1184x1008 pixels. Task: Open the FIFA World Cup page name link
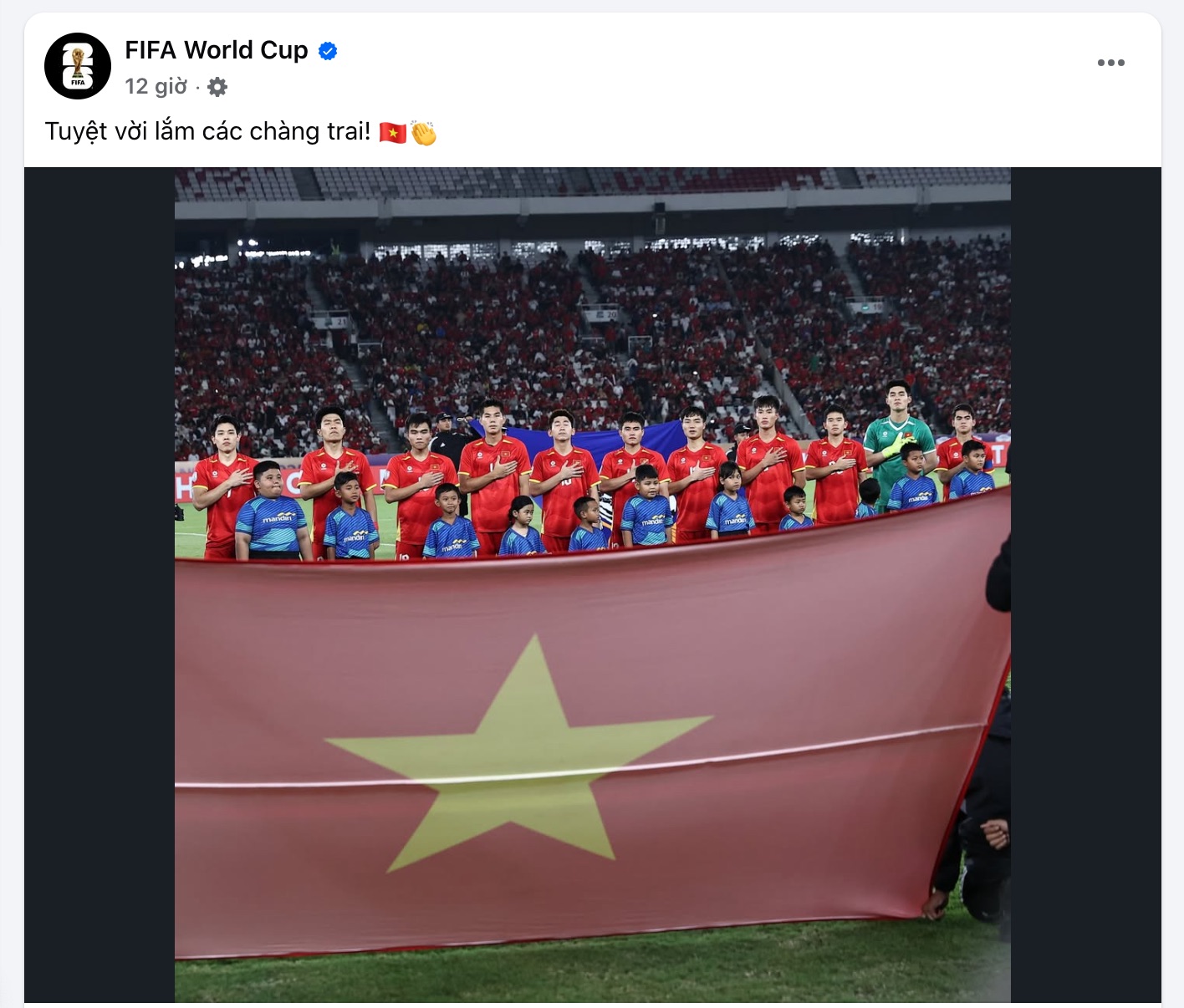217,50
